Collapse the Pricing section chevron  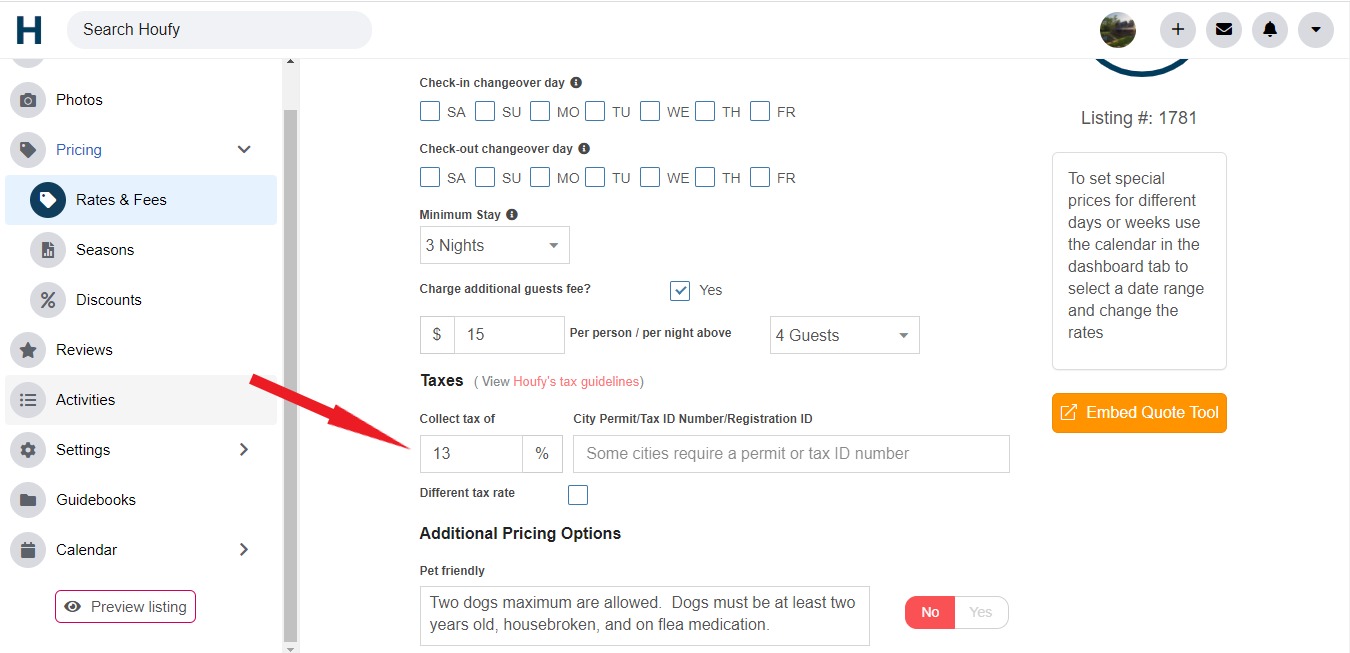(243, 148)
